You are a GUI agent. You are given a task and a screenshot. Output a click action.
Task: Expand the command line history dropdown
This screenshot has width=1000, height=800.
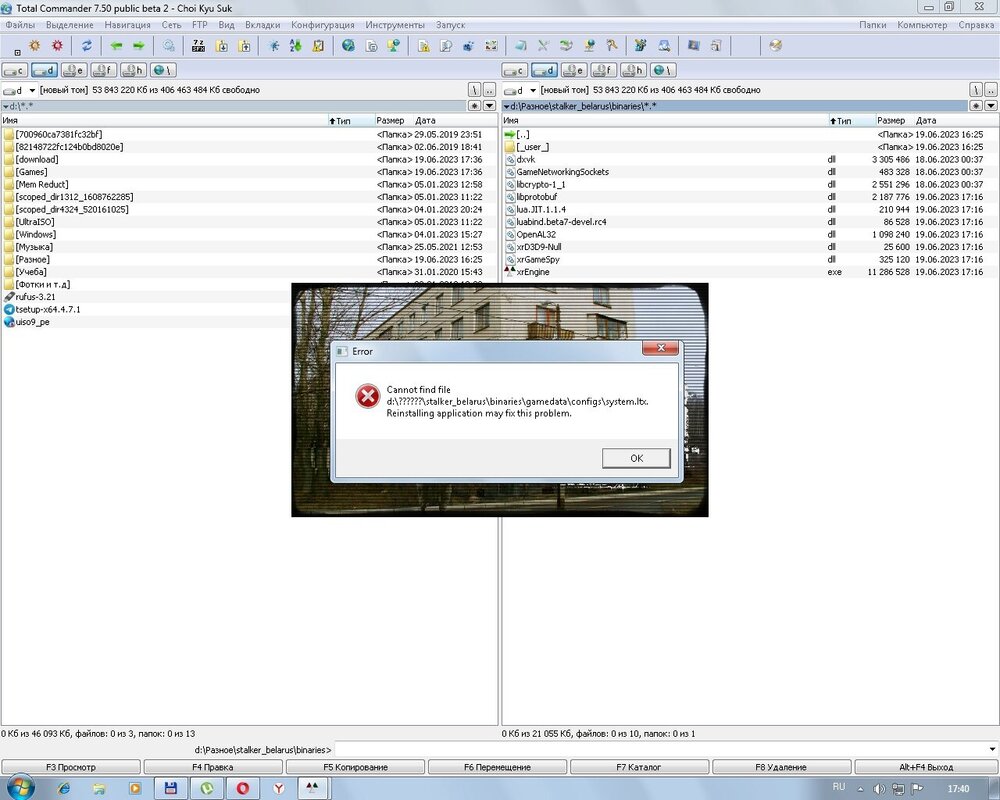[991, 749]
